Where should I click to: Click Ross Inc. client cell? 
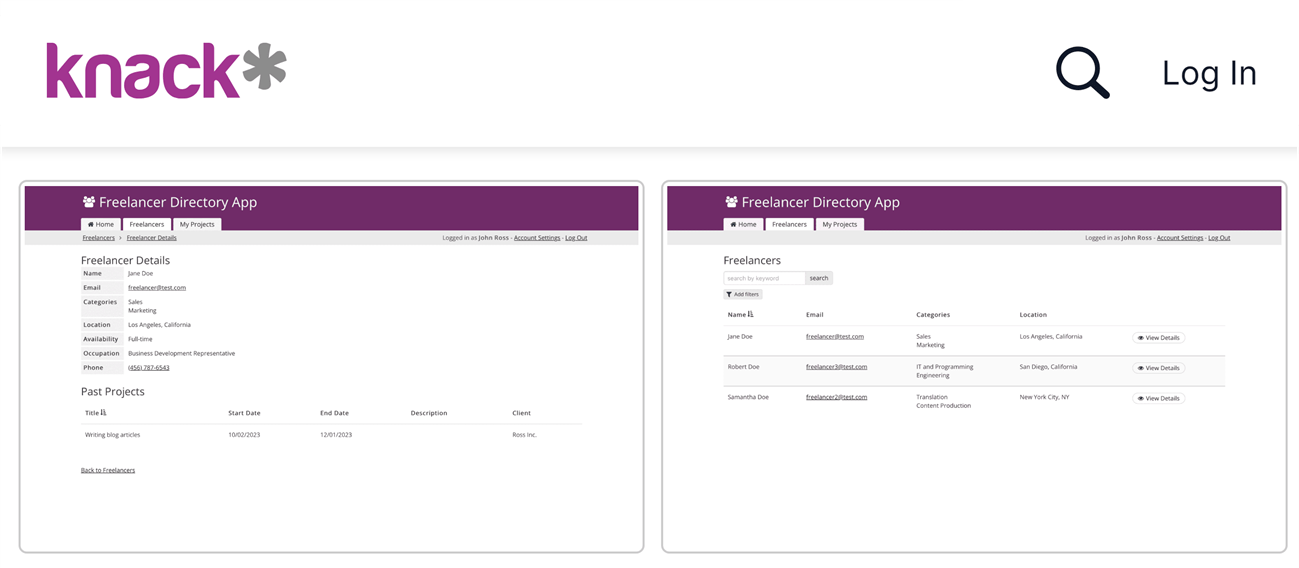(x=525, y=435)
